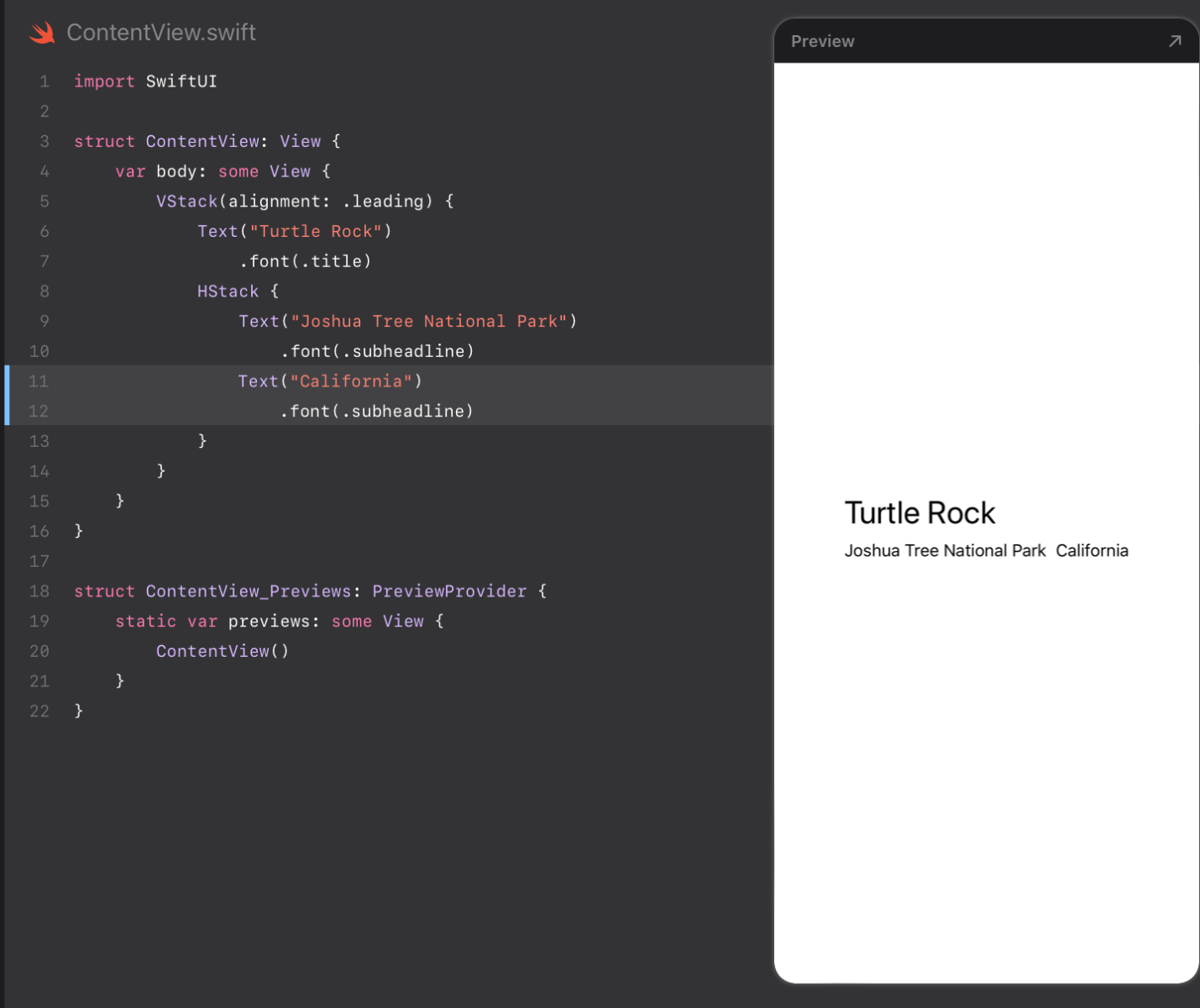Click the "var body: some View" line
1200x1008 pixels.
pyautogui.click(x=223, y=171)
